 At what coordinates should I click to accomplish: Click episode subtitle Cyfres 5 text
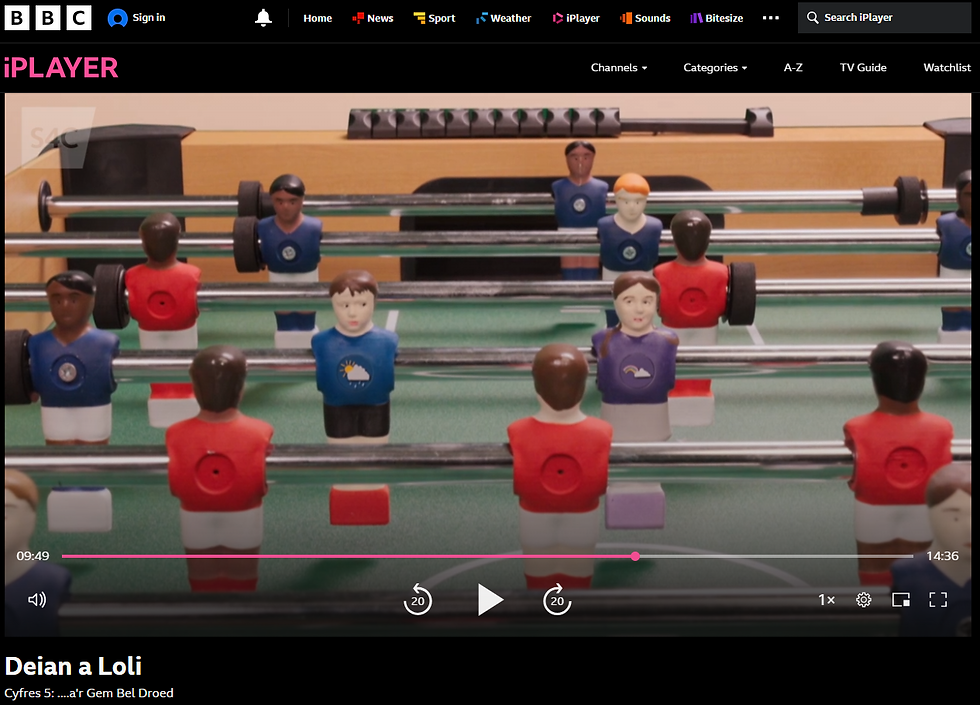pos(89,693)
